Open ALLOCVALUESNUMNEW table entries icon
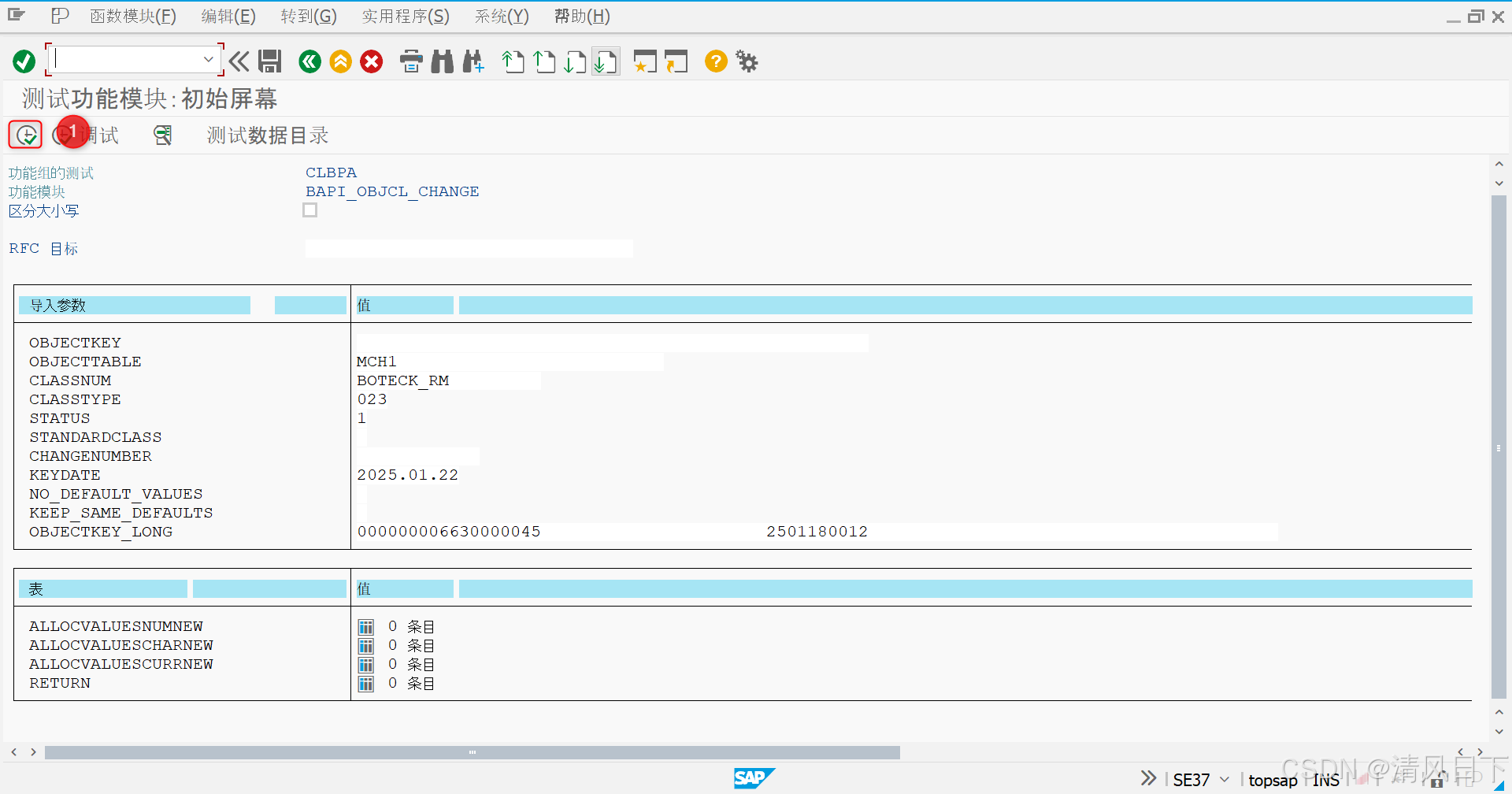1512x794 pixels. tap(366, 627)
